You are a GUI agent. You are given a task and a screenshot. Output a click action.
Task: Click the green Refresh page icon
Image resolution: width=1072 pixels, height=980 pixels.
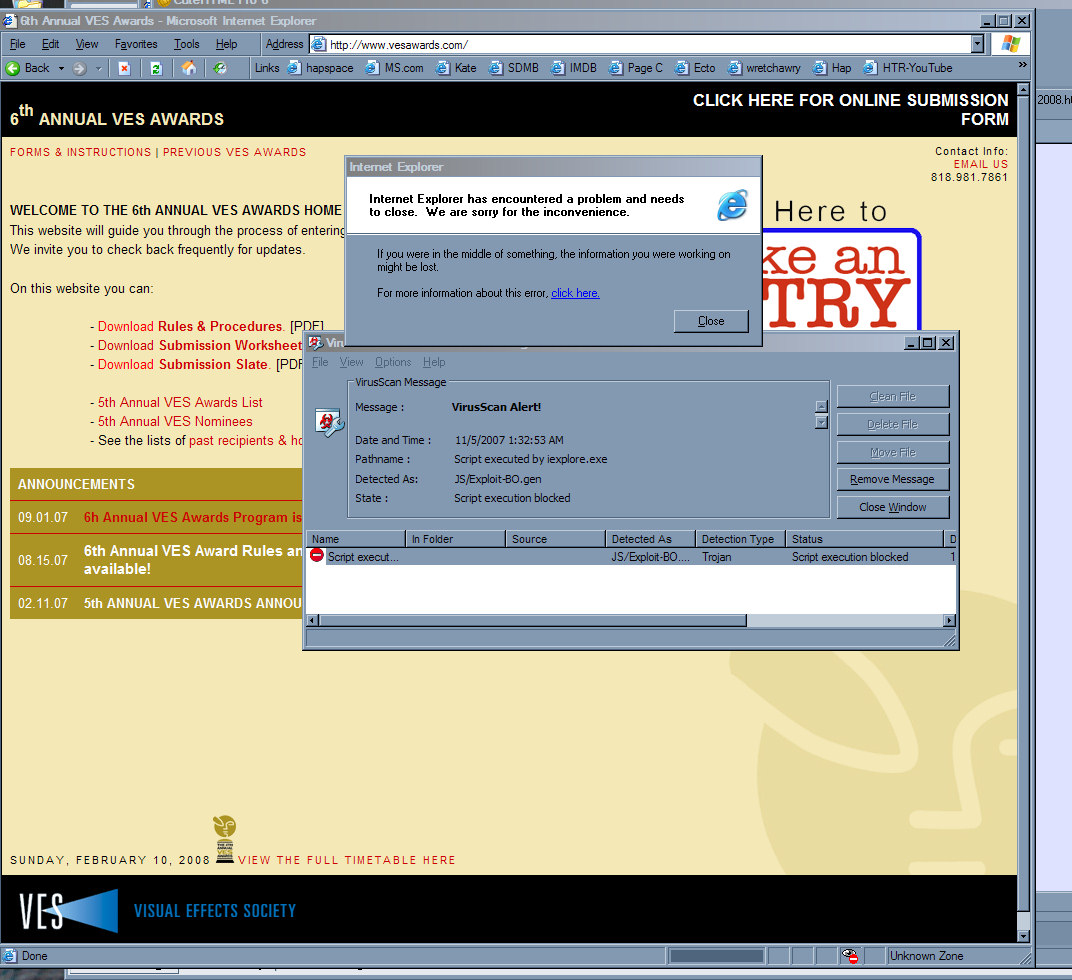click(156, 68)
